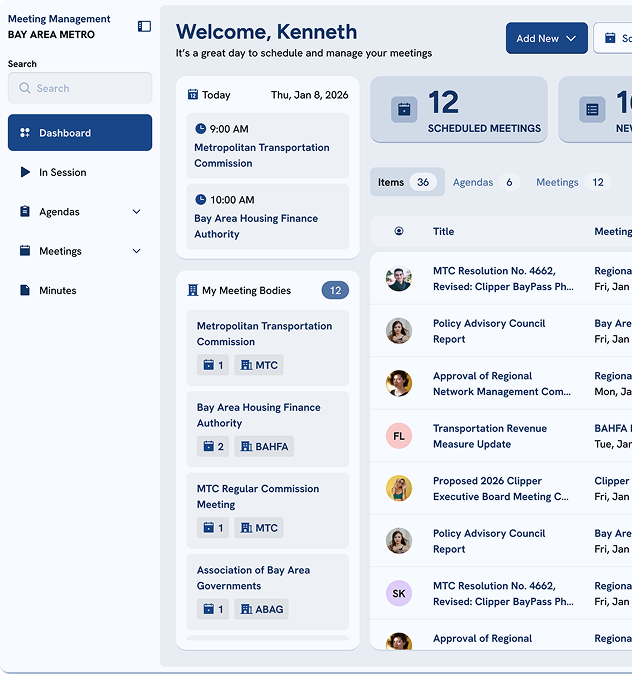
Task: Click meeting count chip under Bay Area Housing Finance
Action: 213,446
